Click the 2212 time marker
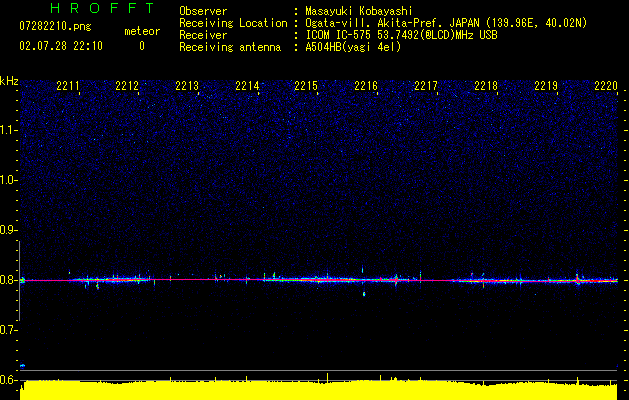This screenshot has height=400, width=629. 127,86
